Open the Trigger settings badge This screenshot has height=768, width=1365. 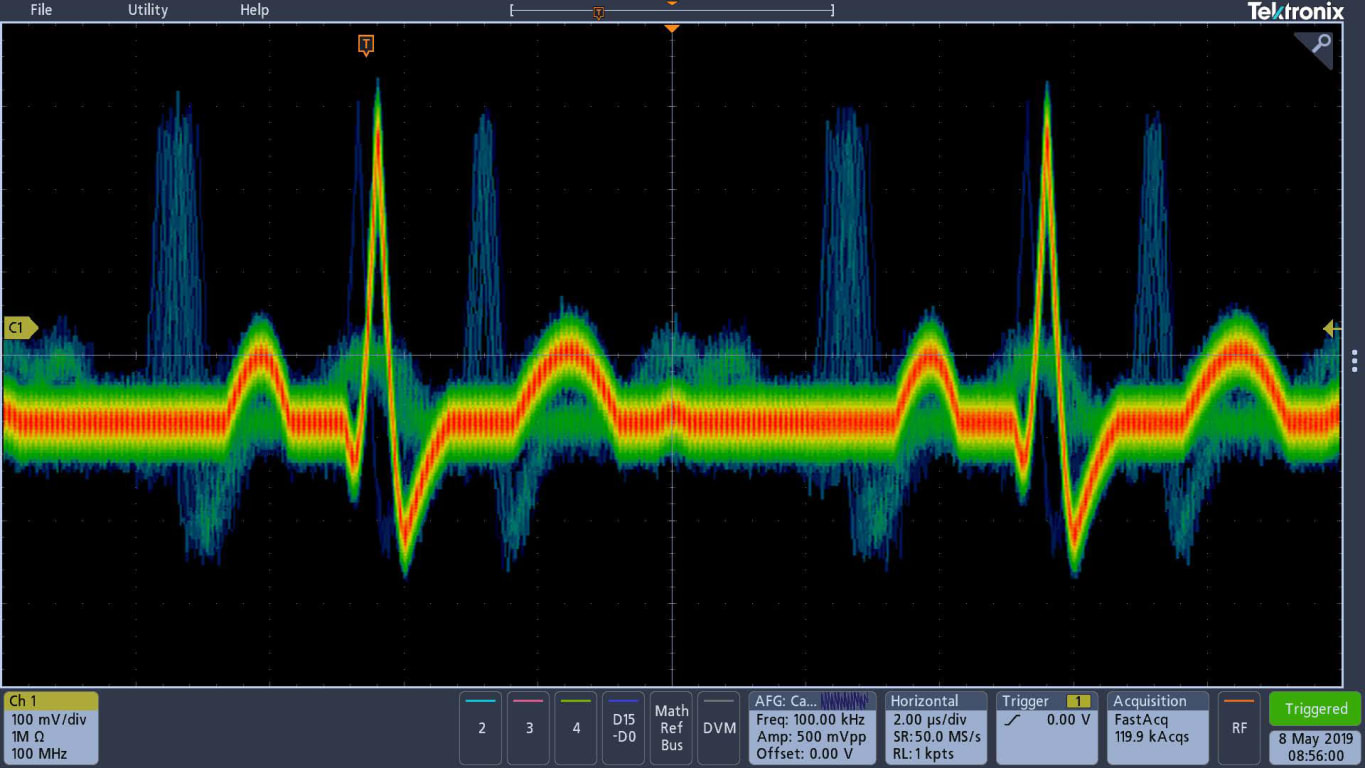pos(1047,728)
